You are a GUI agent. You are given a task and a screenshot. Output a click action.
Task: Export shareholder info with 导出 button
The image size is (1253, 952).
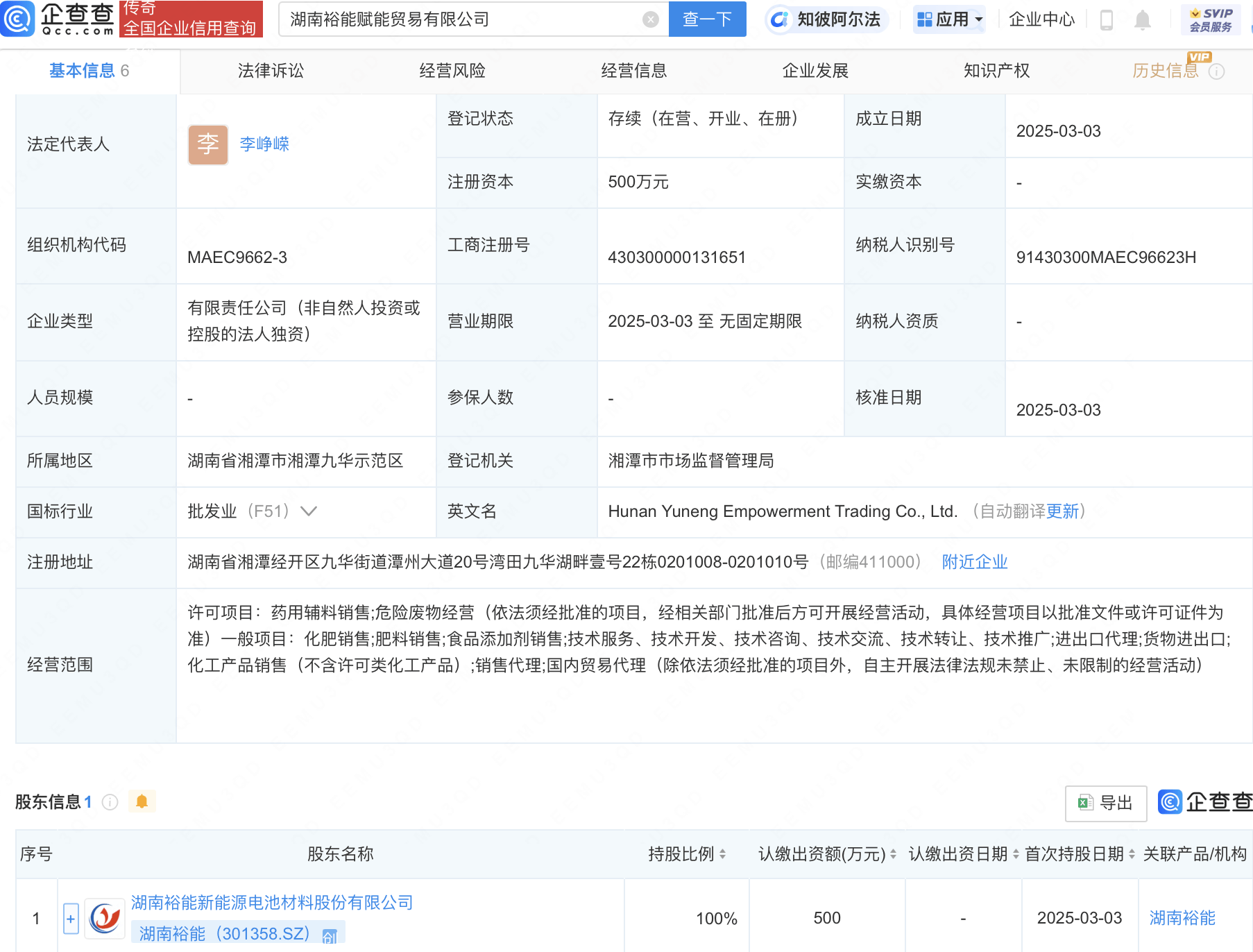1106,804
